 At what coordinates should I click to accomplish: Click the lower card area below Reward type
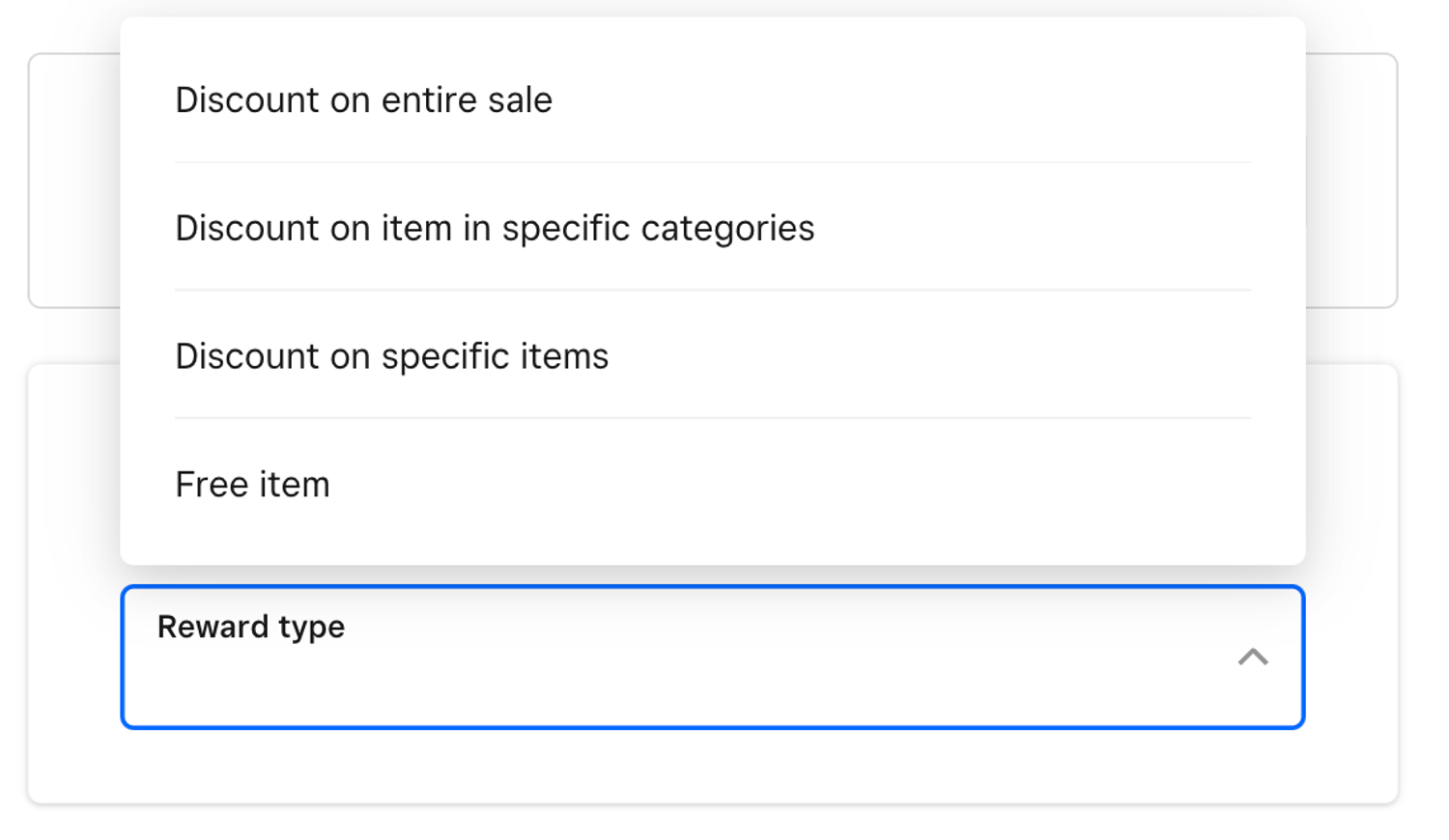tap(712, 768)
